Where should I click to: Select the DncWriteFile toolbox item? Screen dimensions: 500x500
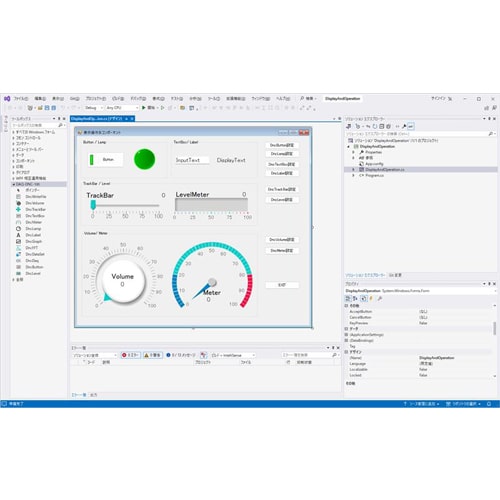pos(36,197)
